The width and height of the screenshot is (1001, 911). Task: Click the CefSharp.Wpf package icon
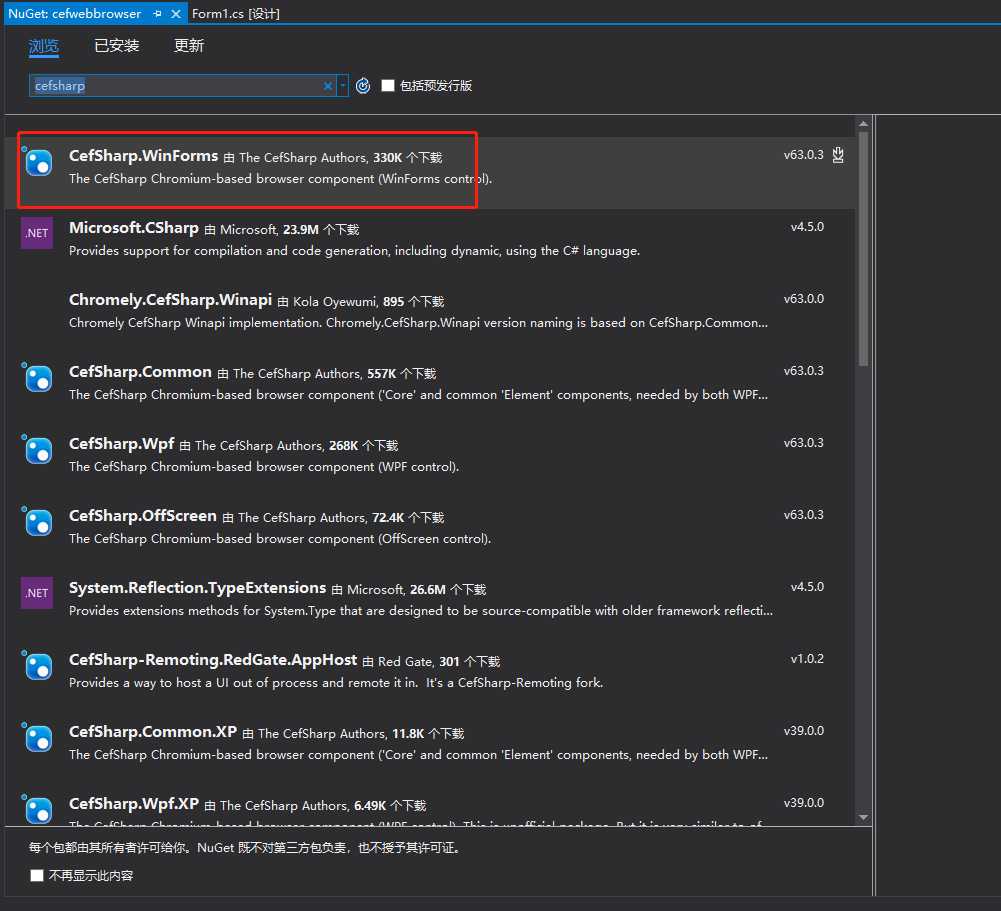point(37,449)
